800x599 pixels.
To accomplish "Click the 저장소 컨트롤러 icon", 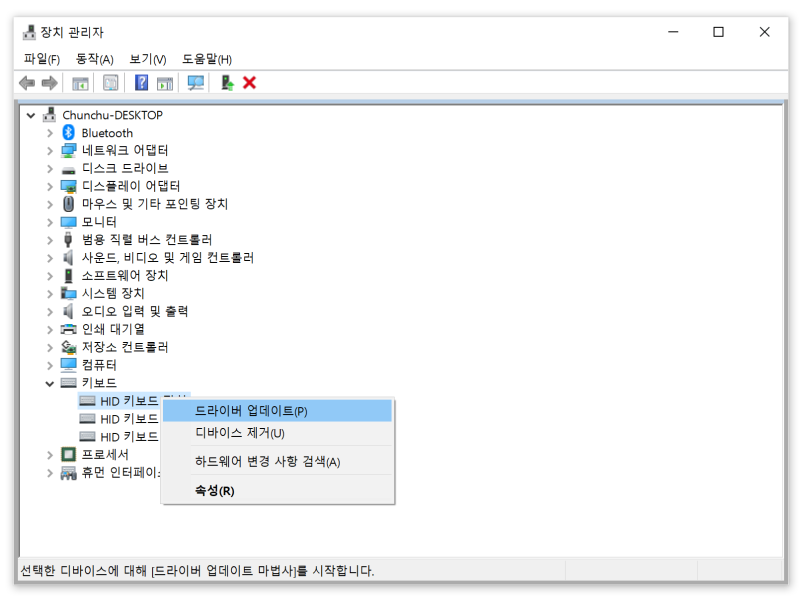I will [68, 347].
